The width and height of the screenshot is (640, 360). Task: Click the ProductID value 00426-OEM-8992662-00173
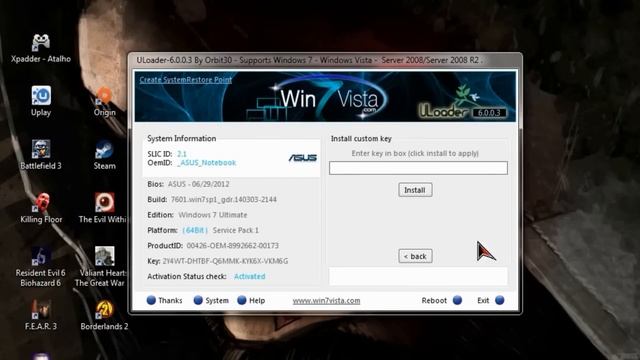pos(233,245)
